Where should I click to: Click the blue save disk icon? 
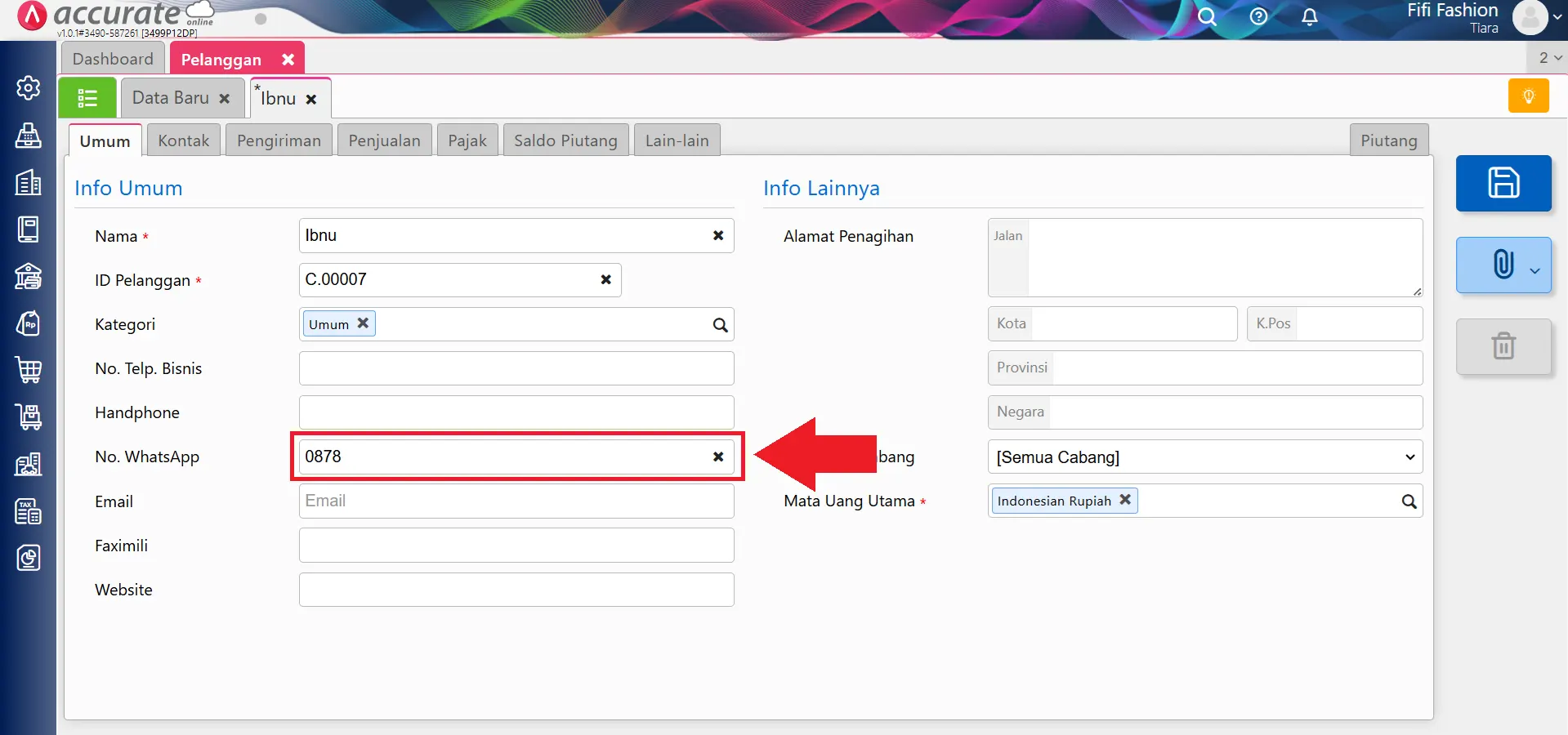1503,183
